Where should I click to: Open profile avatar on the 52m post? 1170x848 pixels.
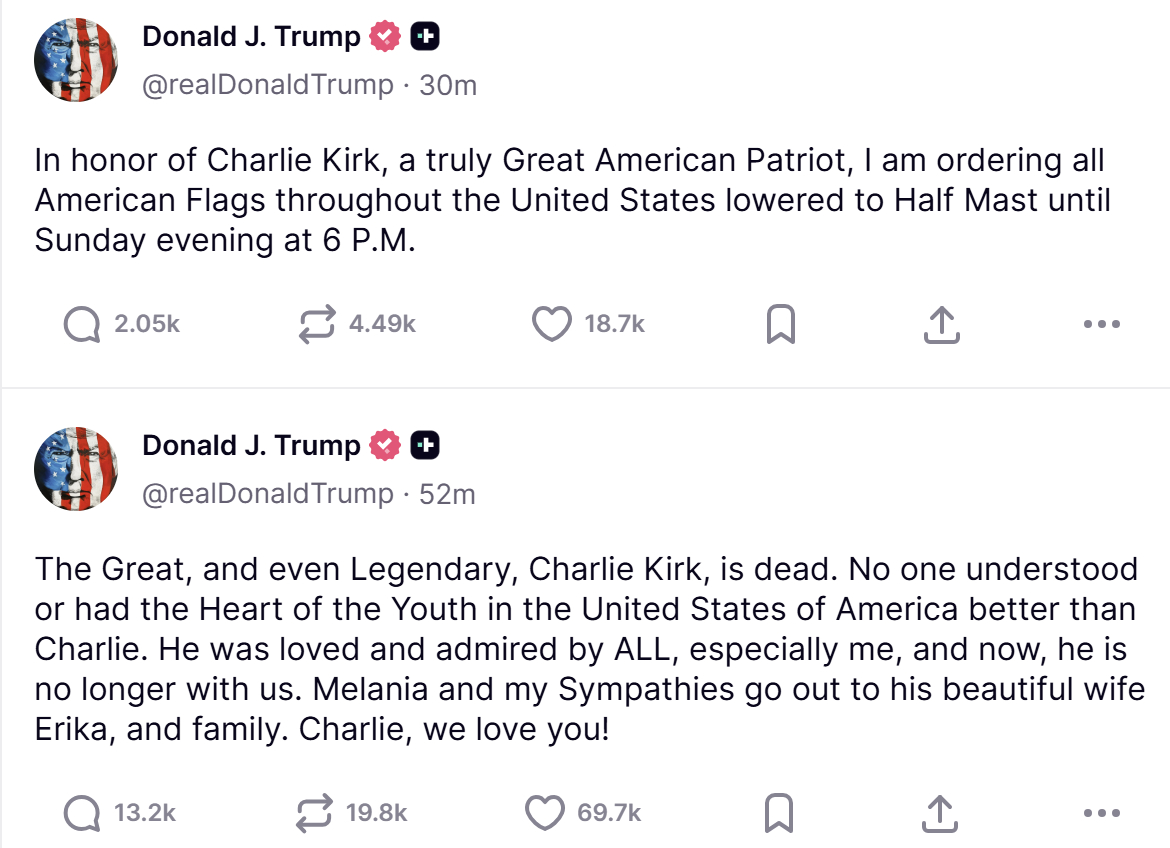click(x=77, y=468)
